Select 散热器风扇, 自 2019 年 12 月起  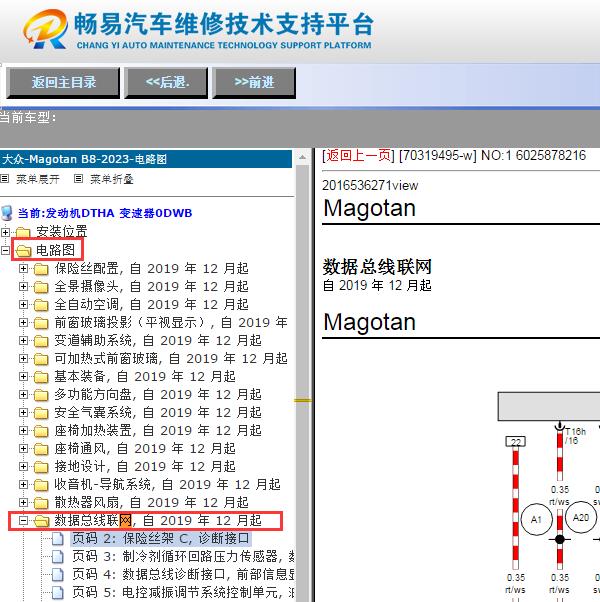[151, 503]
